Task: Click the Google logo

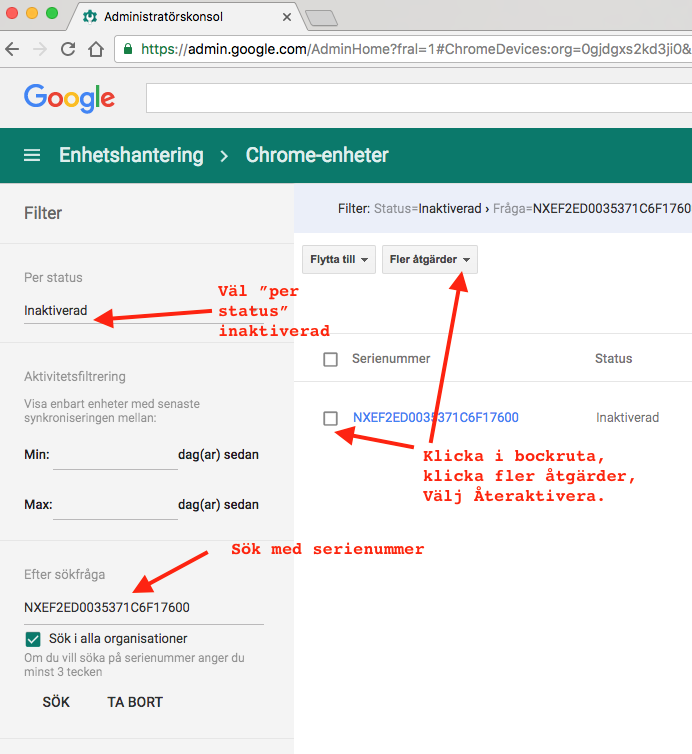Action: click(70, 98)
